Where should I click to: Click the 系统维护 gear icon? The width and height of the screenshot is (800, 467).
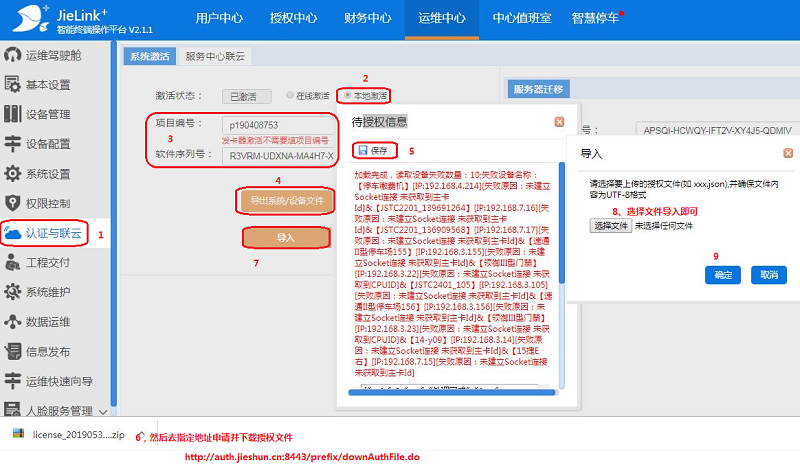point(12,292)
